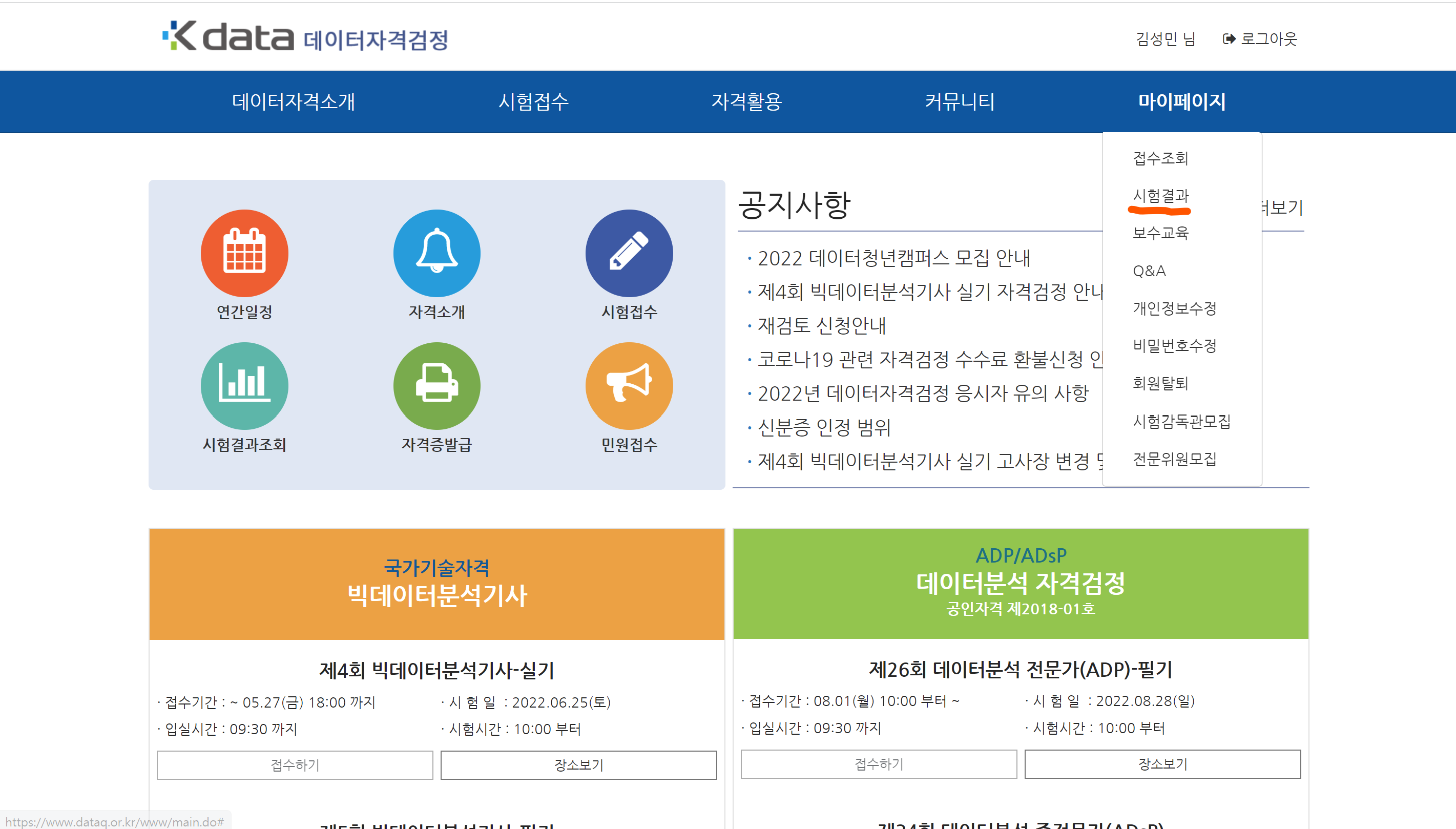Image resolution: width=1456 pixels, height=829 pixels.
Task: Click the 자격증발급 printer icon
Action: tap(436, 386)
